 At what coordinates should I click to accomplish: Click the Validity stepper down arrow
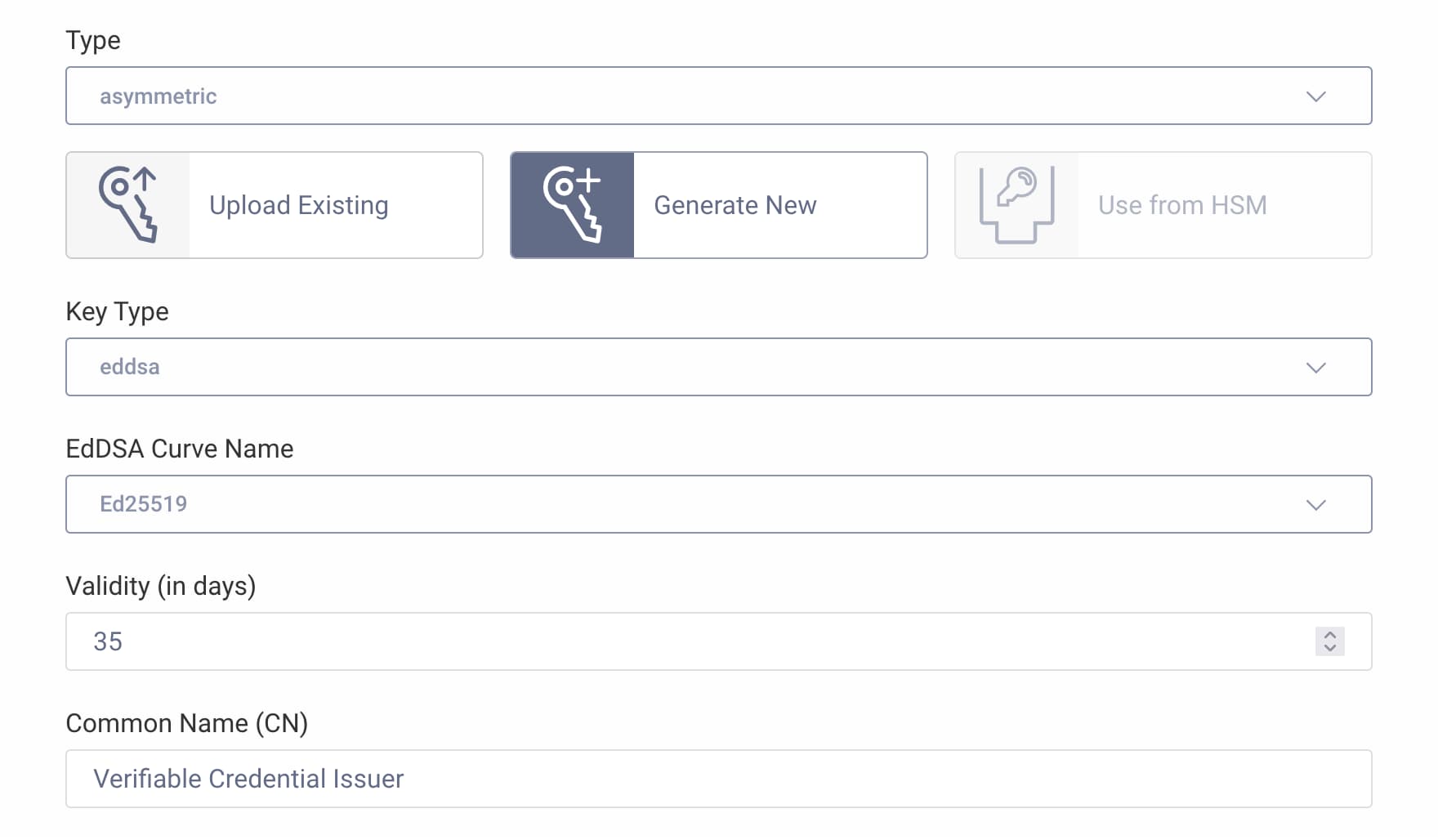[1329, 648]
